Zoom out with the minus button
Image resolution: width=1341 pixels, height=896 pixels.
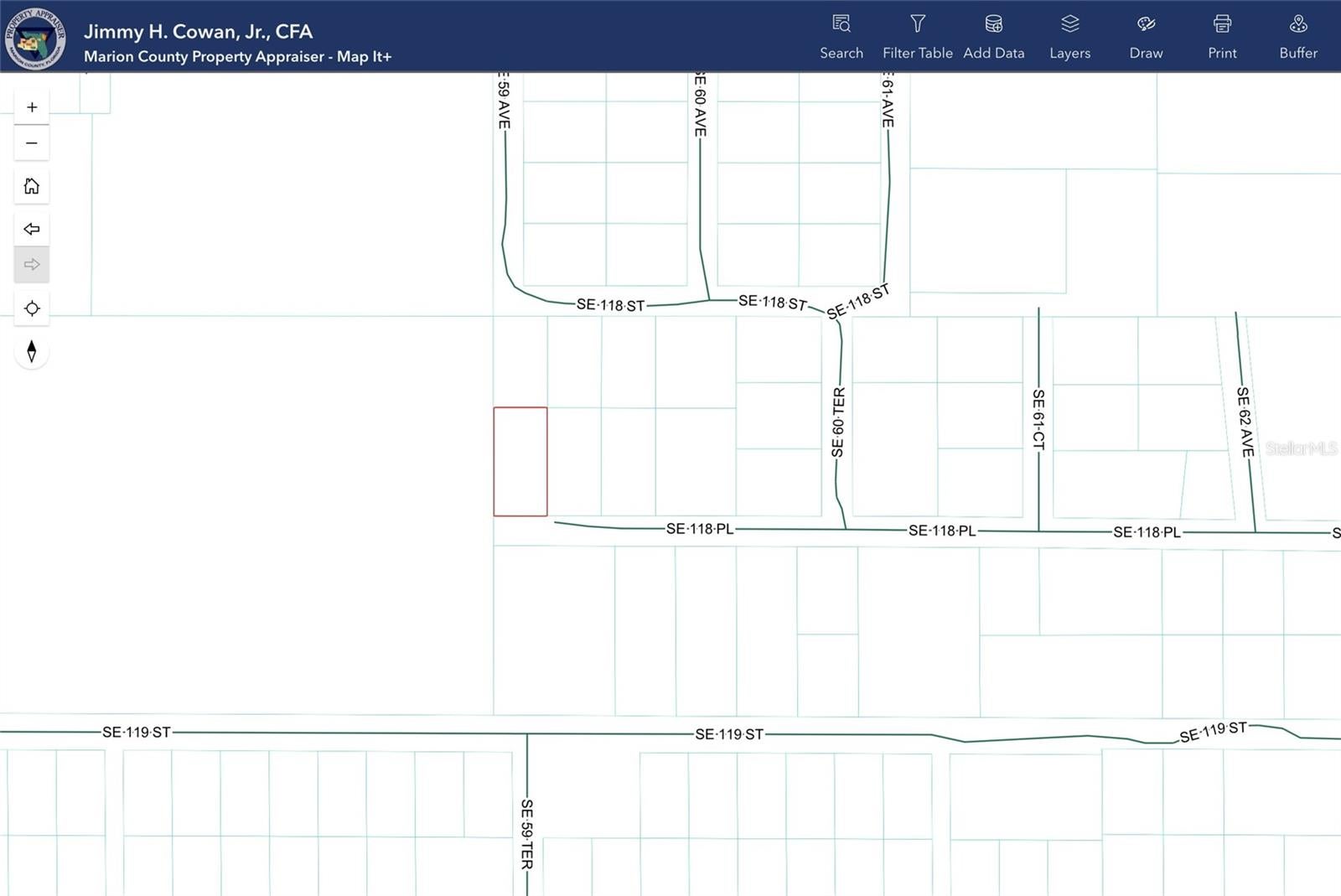32,143
